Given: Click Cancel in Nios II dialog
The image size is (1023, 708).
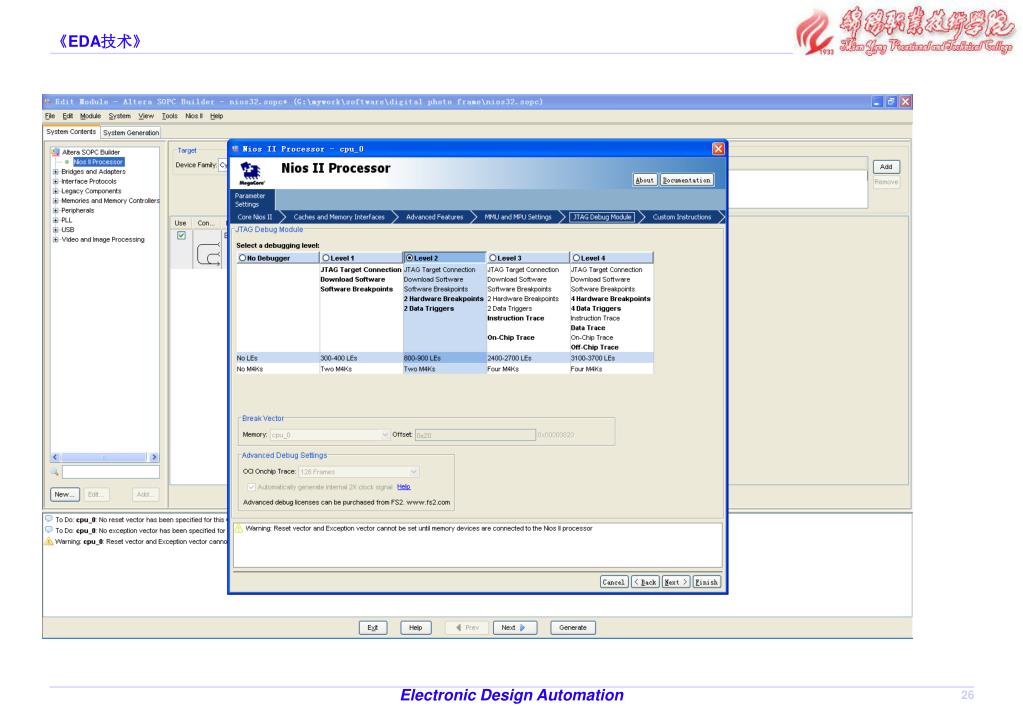Looking at the screenshot, I should (x=613, y=582).
